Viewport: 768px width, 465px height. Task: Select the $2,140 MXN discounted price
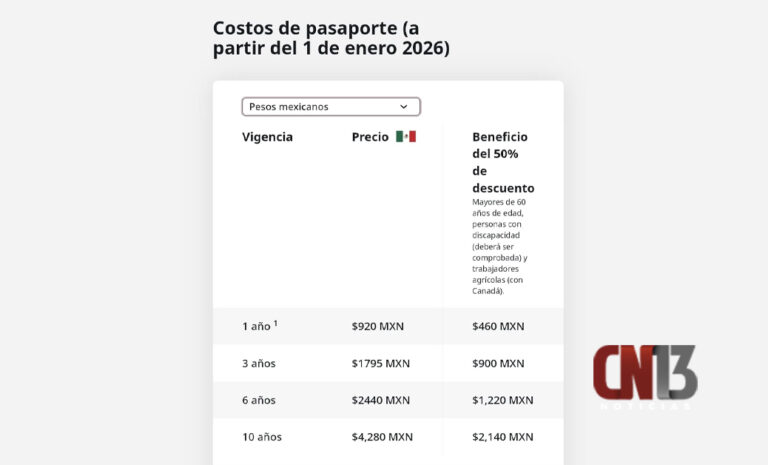coord(503,437)
